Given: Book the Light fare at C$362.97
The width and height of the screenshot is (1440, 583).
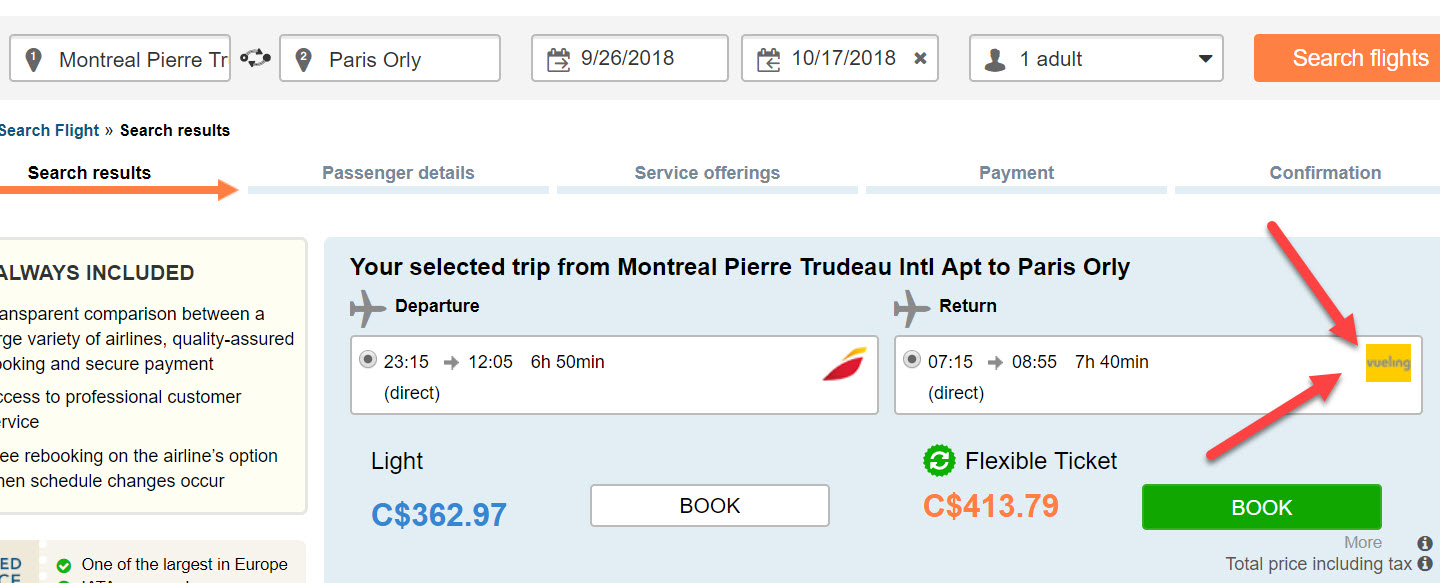Looking at the screenshot, I should click(709, 506).
